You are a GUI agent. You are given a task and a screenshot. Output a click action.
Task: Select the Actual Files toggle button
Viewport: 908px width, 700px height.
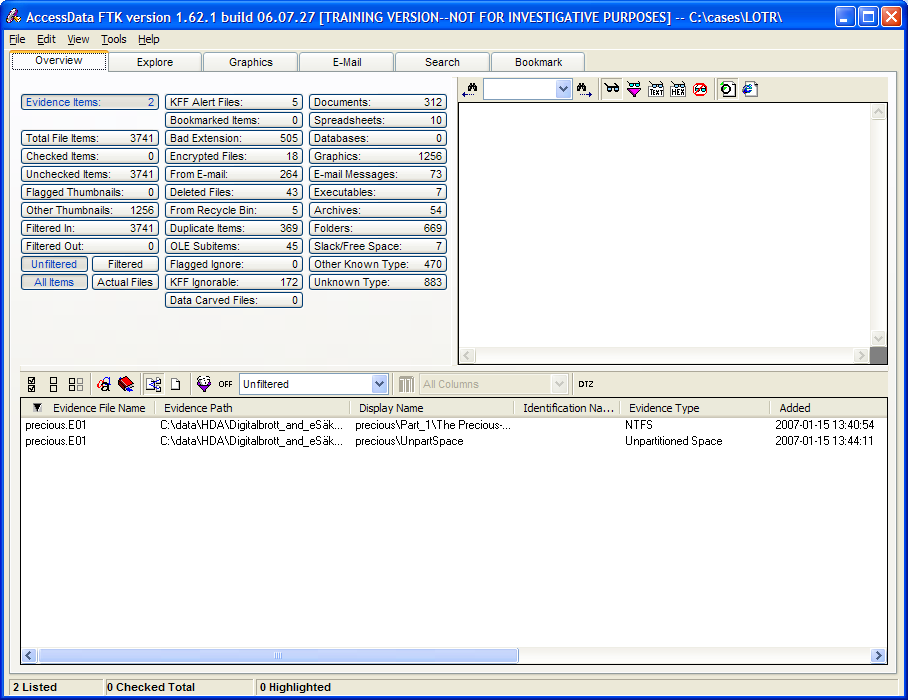[125, 282]
